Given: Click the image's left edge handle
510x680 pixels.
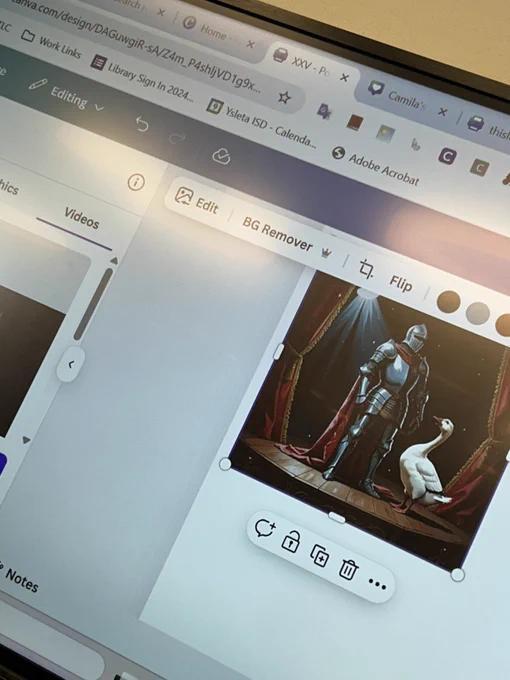Looking at the screenshot, I should 279,351.
